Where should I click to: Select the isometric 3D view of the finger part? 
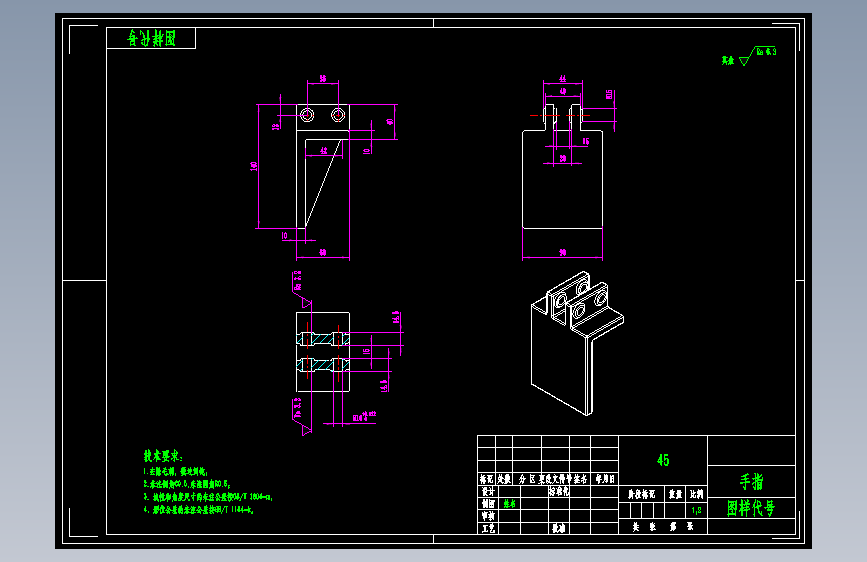click(x=577, y=343)
